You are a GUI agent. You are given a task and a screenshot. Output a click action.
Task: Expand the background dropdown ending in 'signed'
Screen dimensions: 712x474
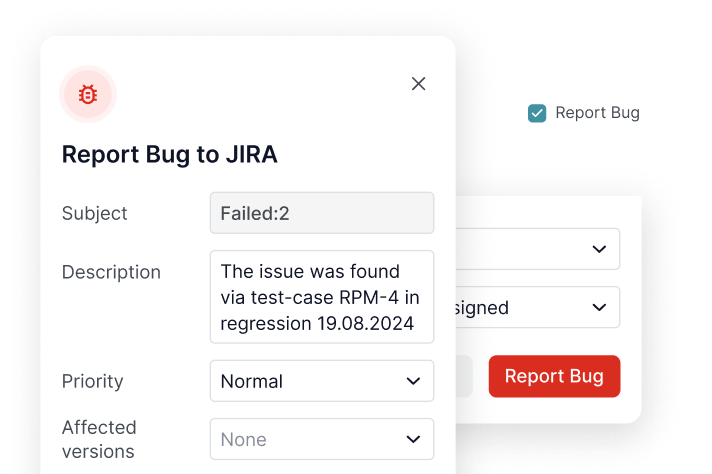(538, 307)
